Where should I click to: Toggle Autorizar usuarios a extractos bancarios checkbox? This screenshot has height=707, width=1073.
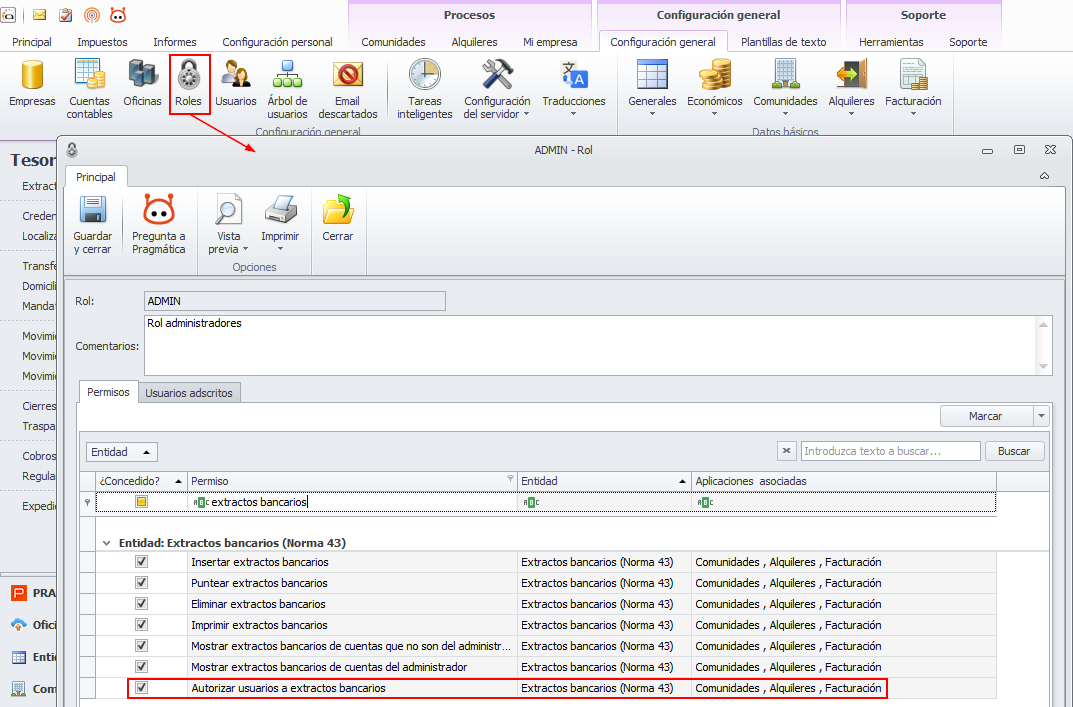coord(142,688)
